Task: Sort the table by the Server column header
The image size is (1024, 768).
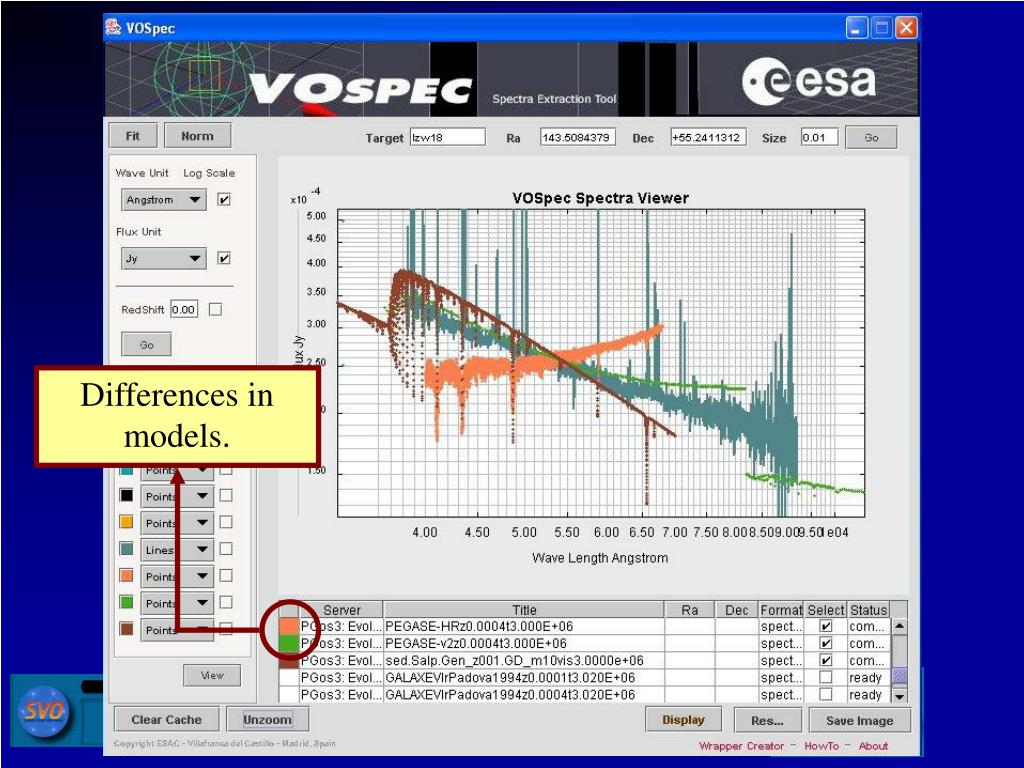Action: pos(341,610)
